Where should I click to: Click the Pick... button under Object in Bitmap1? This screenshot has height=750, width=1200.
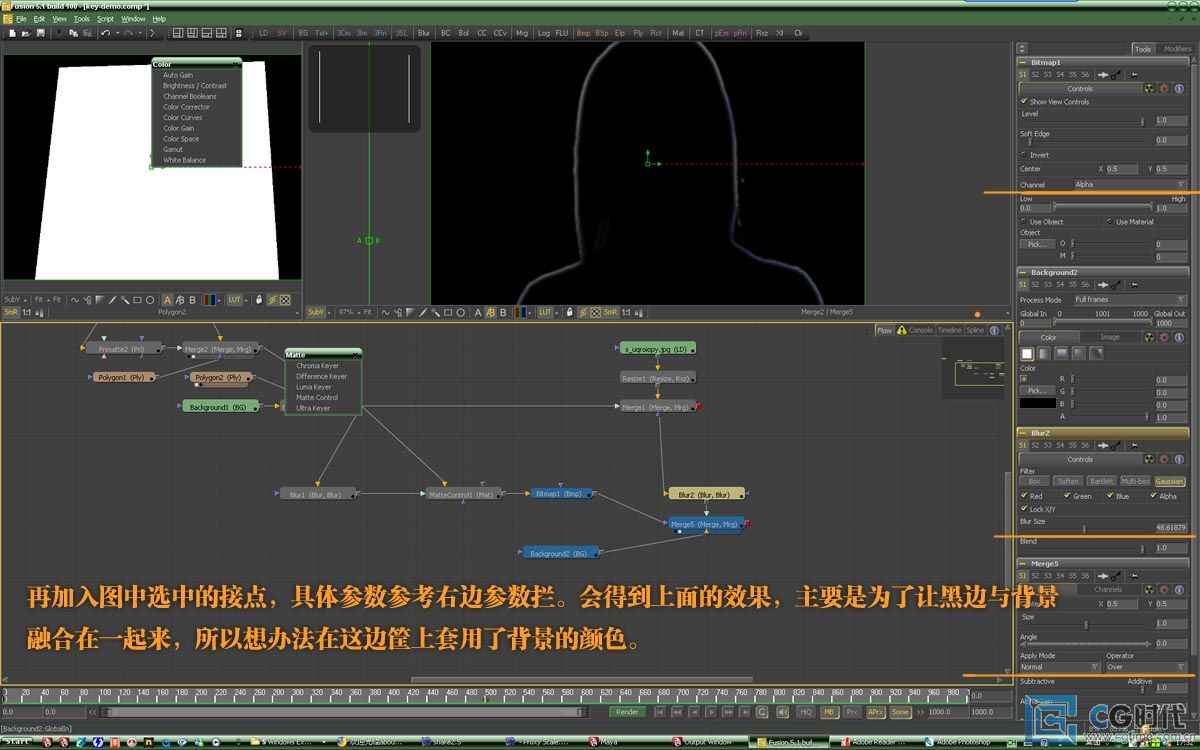tap(1037, 244)
